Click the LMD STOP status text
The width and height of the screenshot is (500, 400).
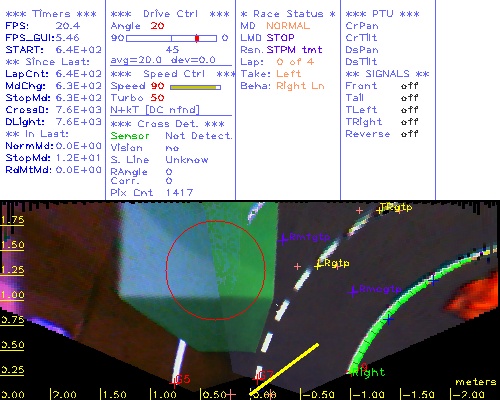coord(267,38)
